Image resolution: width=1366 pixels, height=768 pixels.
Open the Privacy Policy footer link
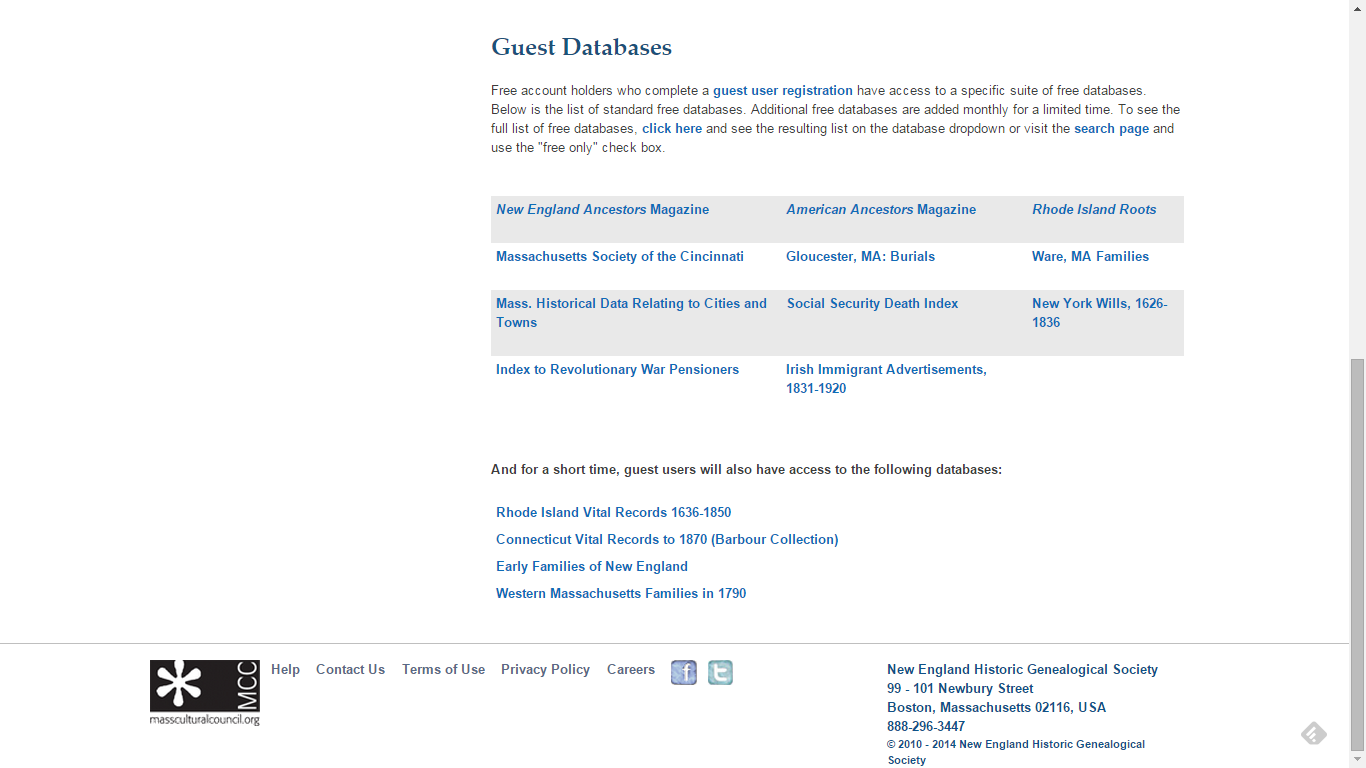545,669
